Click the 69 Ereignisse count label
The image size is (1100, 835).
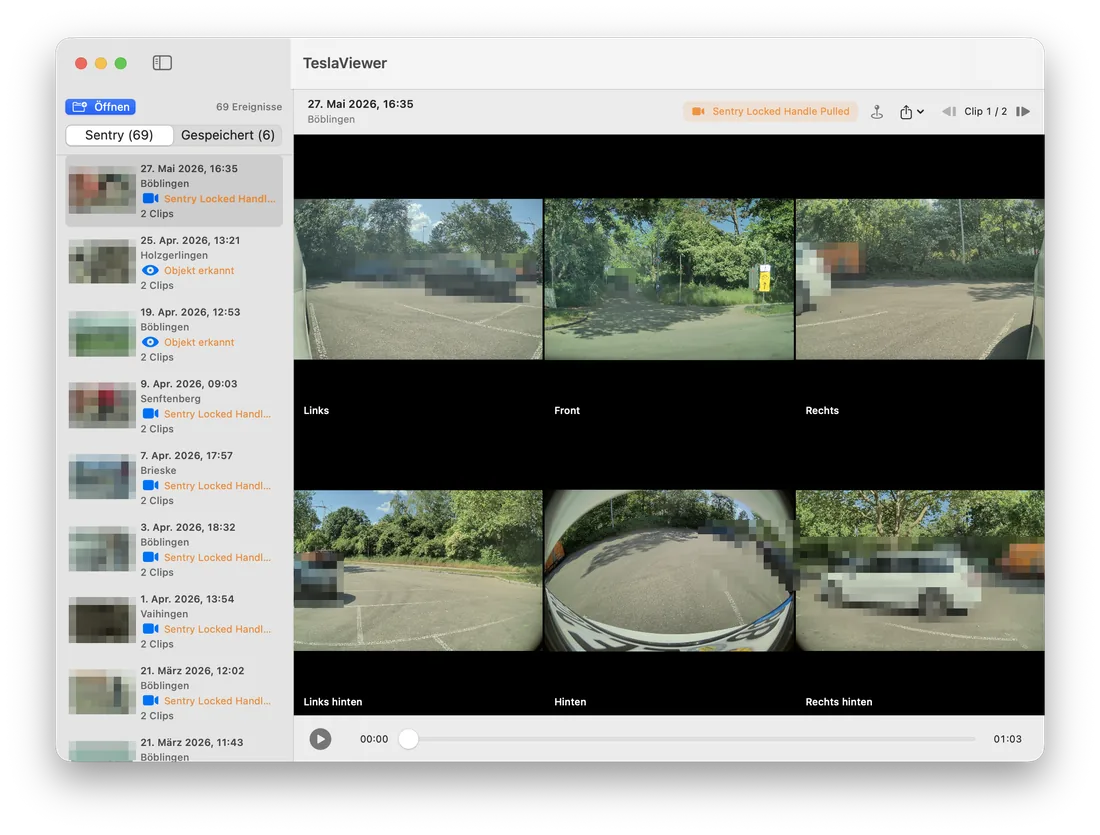coord(249,107)
